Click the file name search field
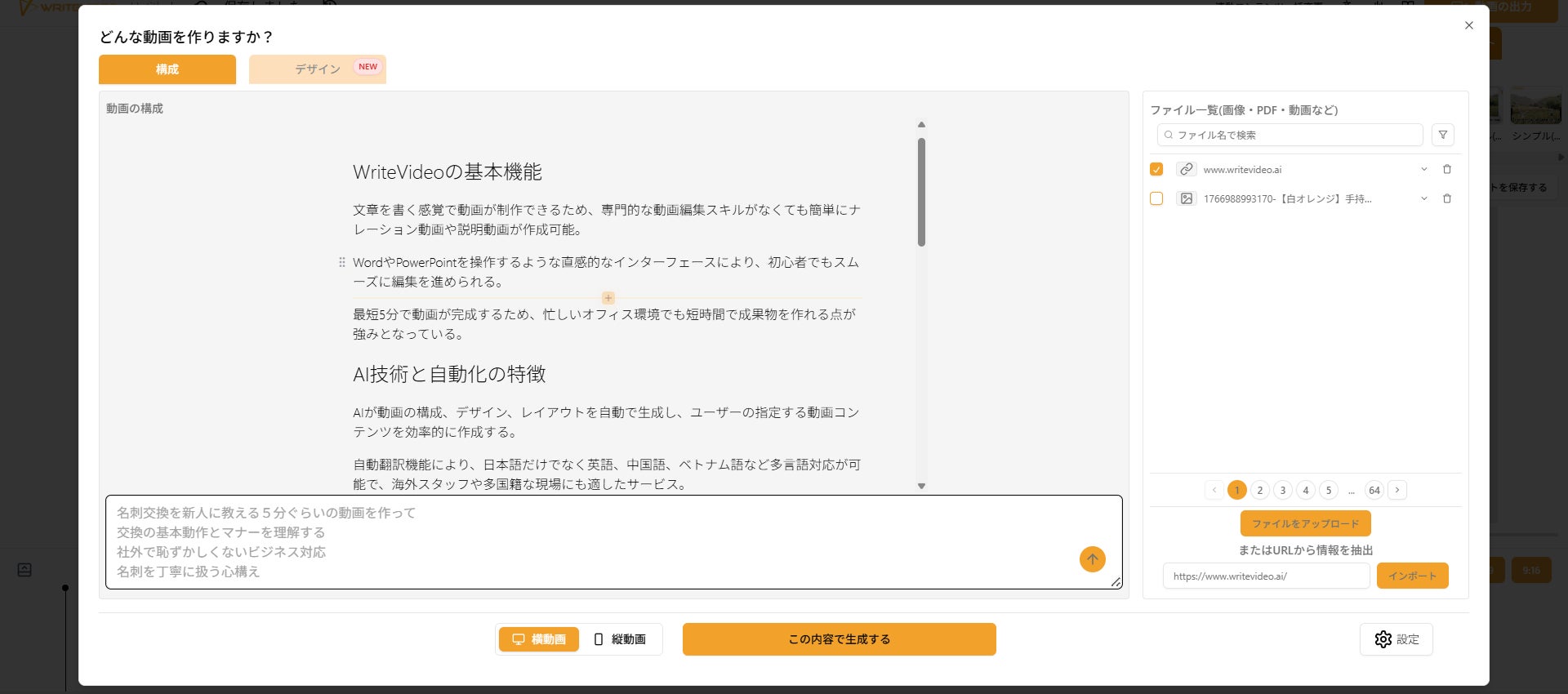This screenshot has height=694, width=1568. tap(1290, 135)
